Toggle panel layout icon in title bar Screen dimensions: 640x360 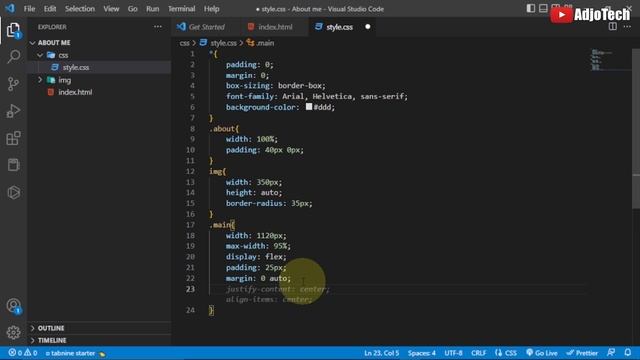(543, 8)
